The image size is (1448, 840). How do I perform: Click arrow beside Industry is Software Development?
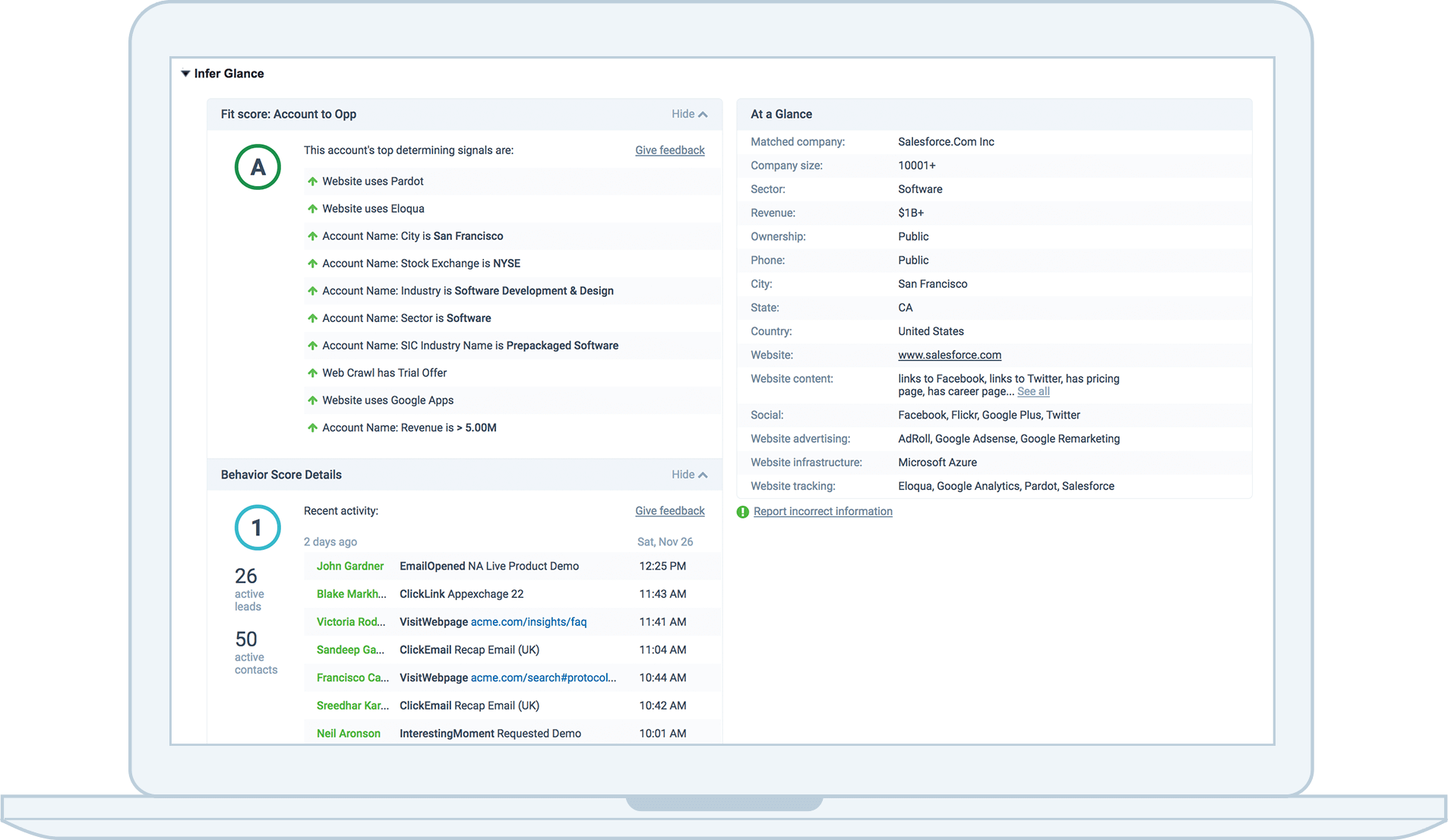312,291
